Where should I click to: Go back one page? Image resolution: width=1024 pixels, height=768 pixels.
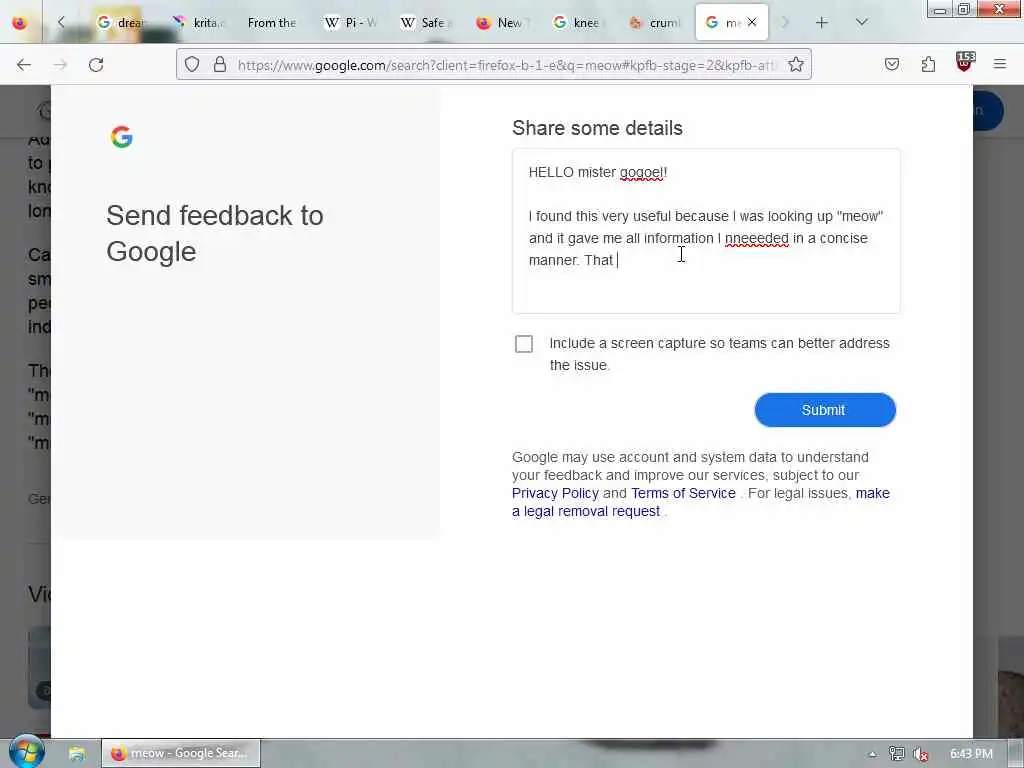coord(24,65)
